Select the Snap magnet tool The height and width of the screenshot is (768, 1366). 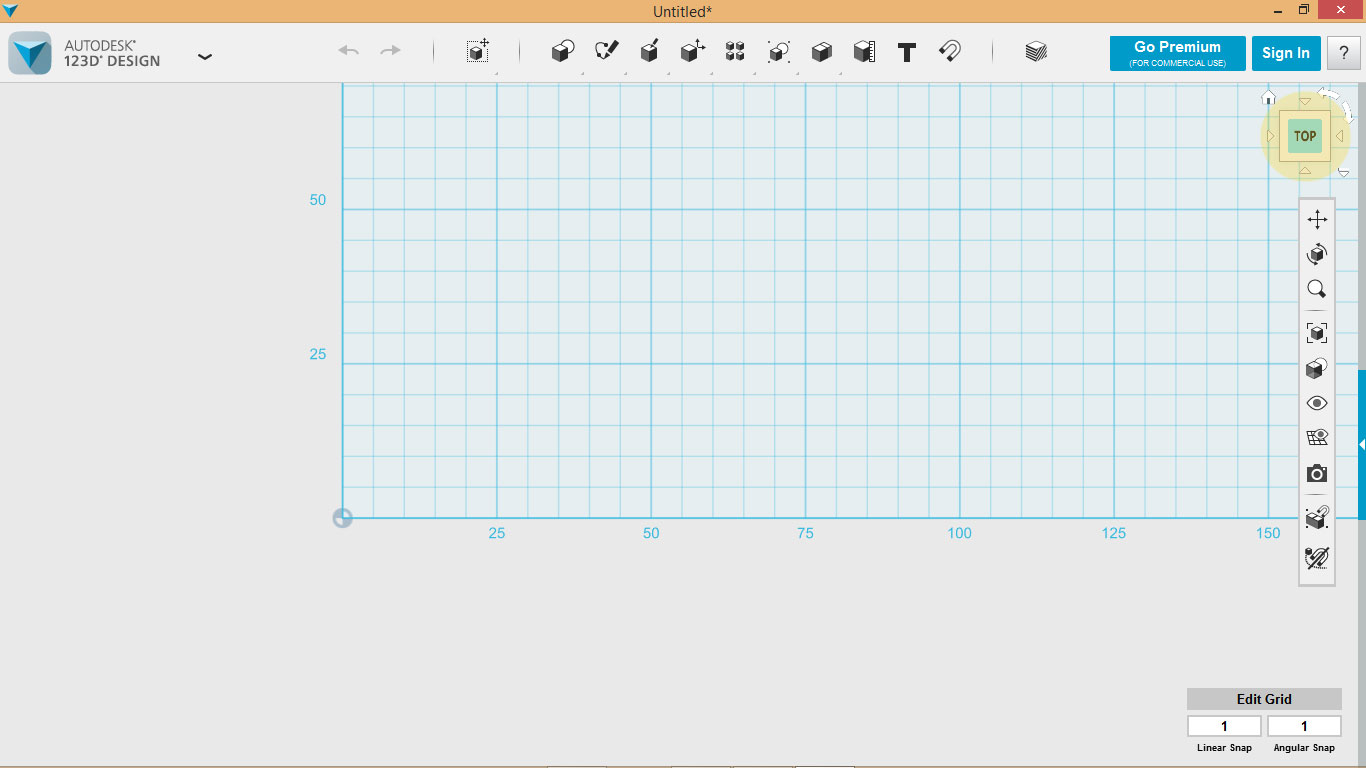point(950,52)
